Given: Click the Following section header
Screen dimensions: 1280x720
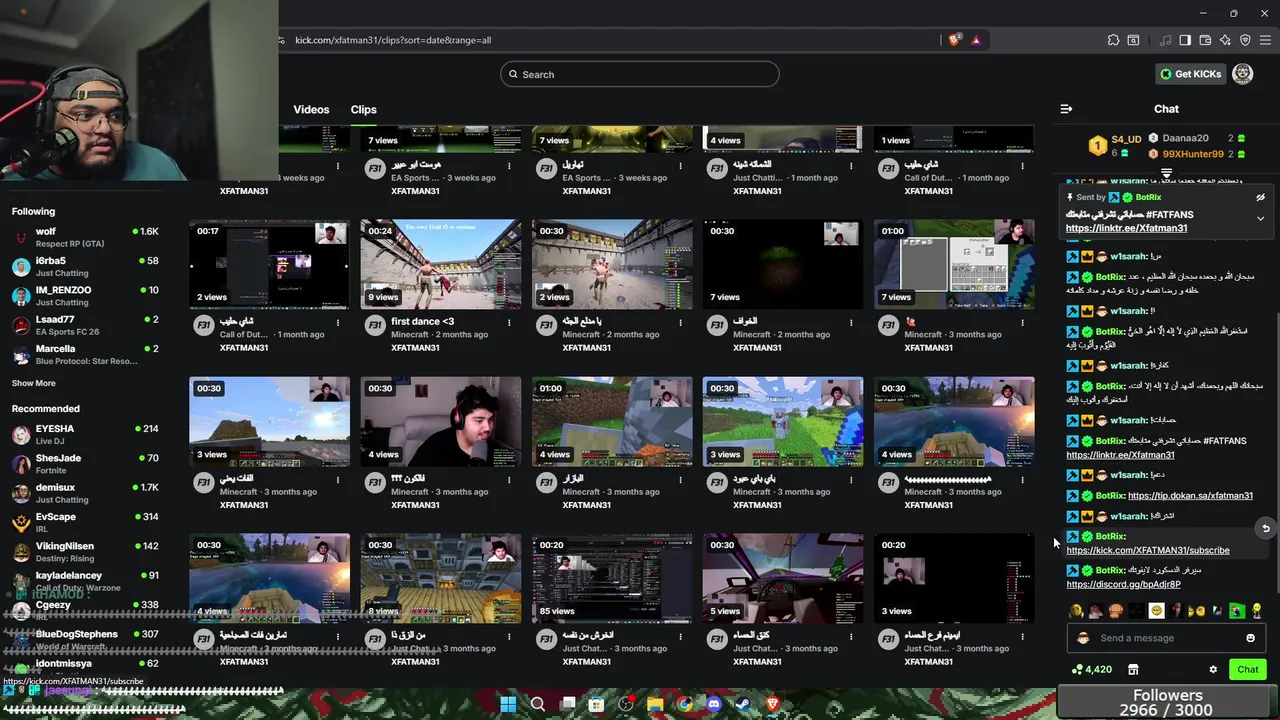Looking at the screenshot, I should coord(33,211).
